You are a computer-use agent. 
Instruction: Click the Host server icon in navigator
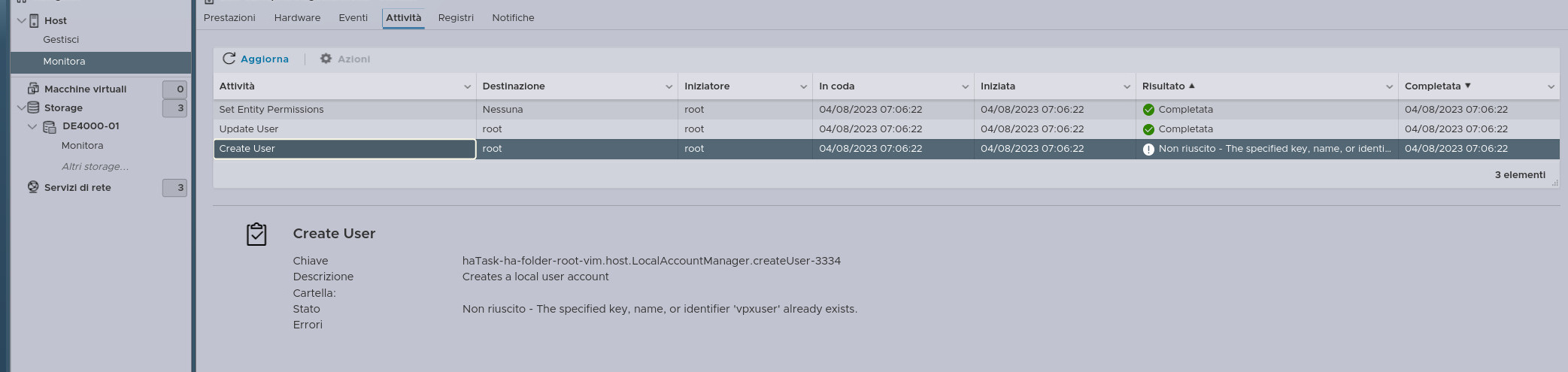coord(34,20)
